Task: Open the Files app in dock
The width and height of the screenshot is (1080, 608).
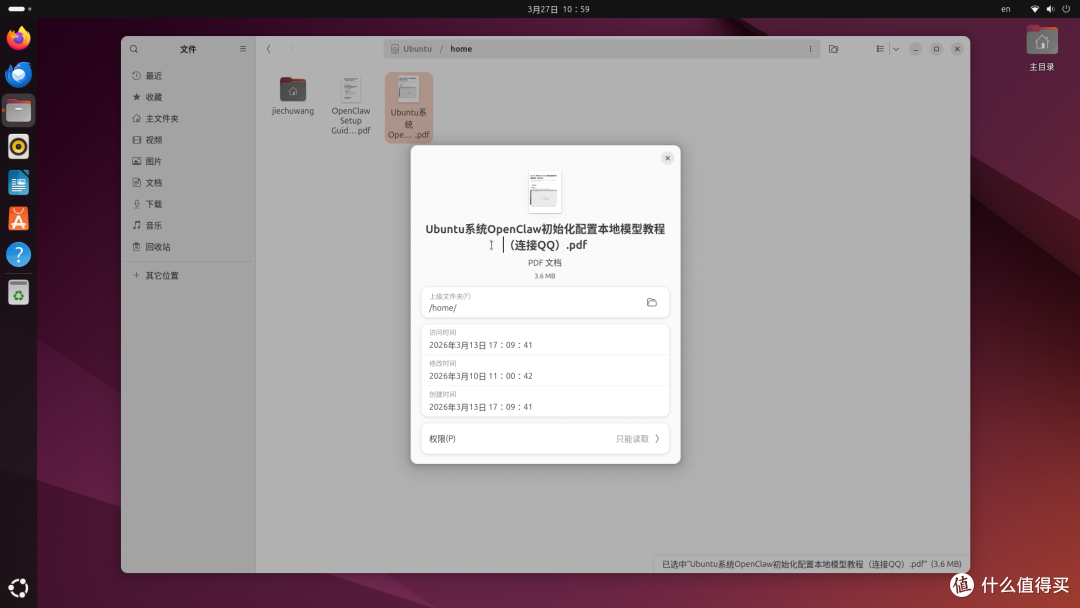Action: tap(19, 110)
